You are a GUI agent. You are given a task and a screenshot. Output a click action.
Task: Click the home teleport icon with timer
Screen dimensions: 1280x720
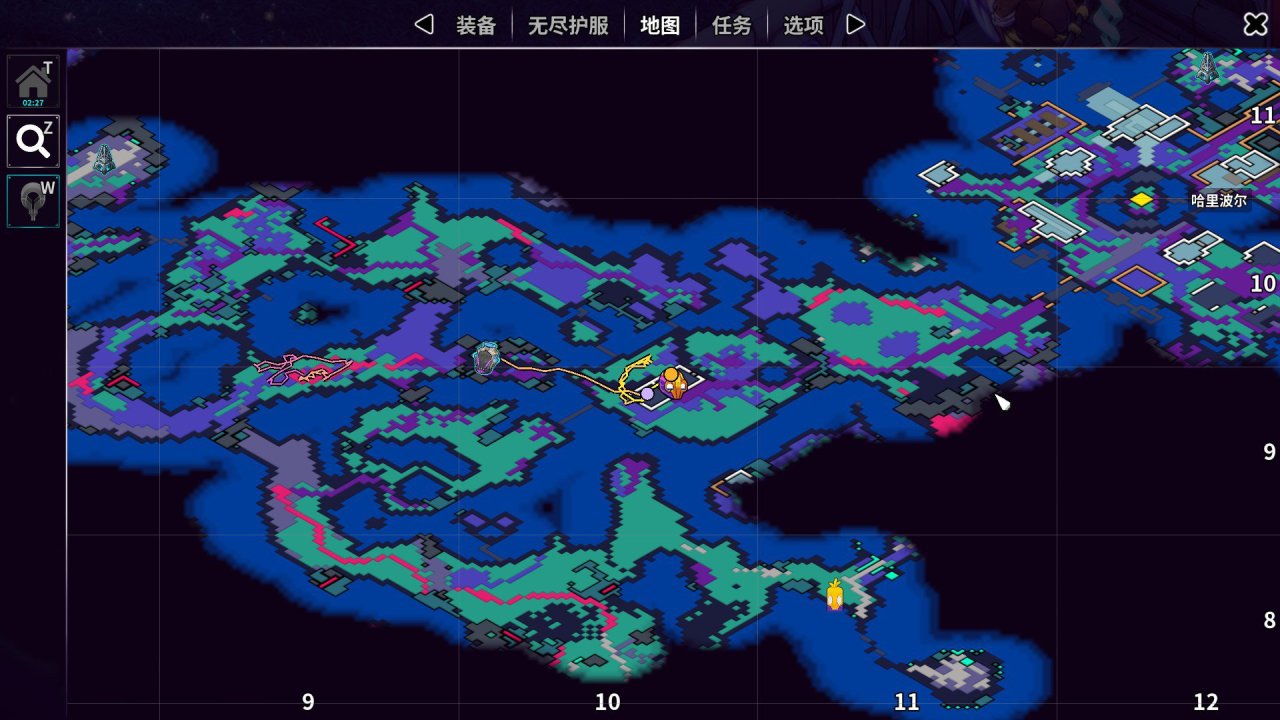[33, 82]
